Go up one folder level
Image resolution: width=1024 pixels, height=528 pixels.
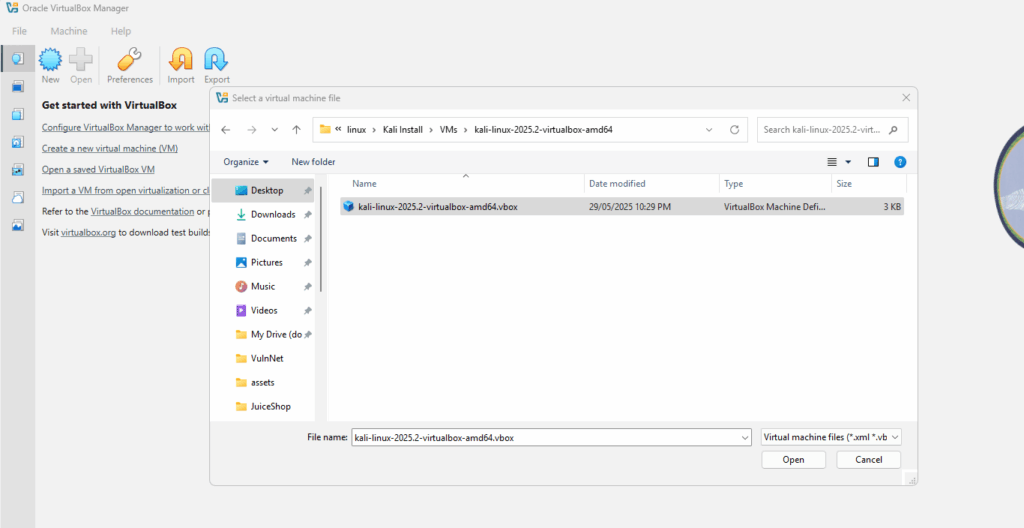coord(296,129)
